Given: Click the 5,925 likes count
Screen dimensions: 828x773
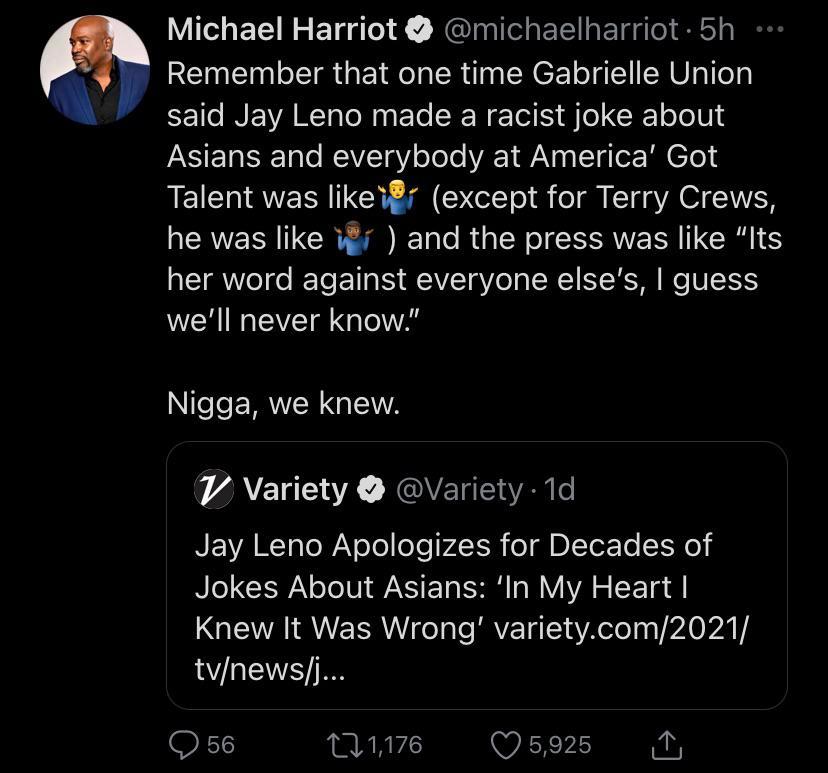Looking at the screenshot, I should coord(560,745).
